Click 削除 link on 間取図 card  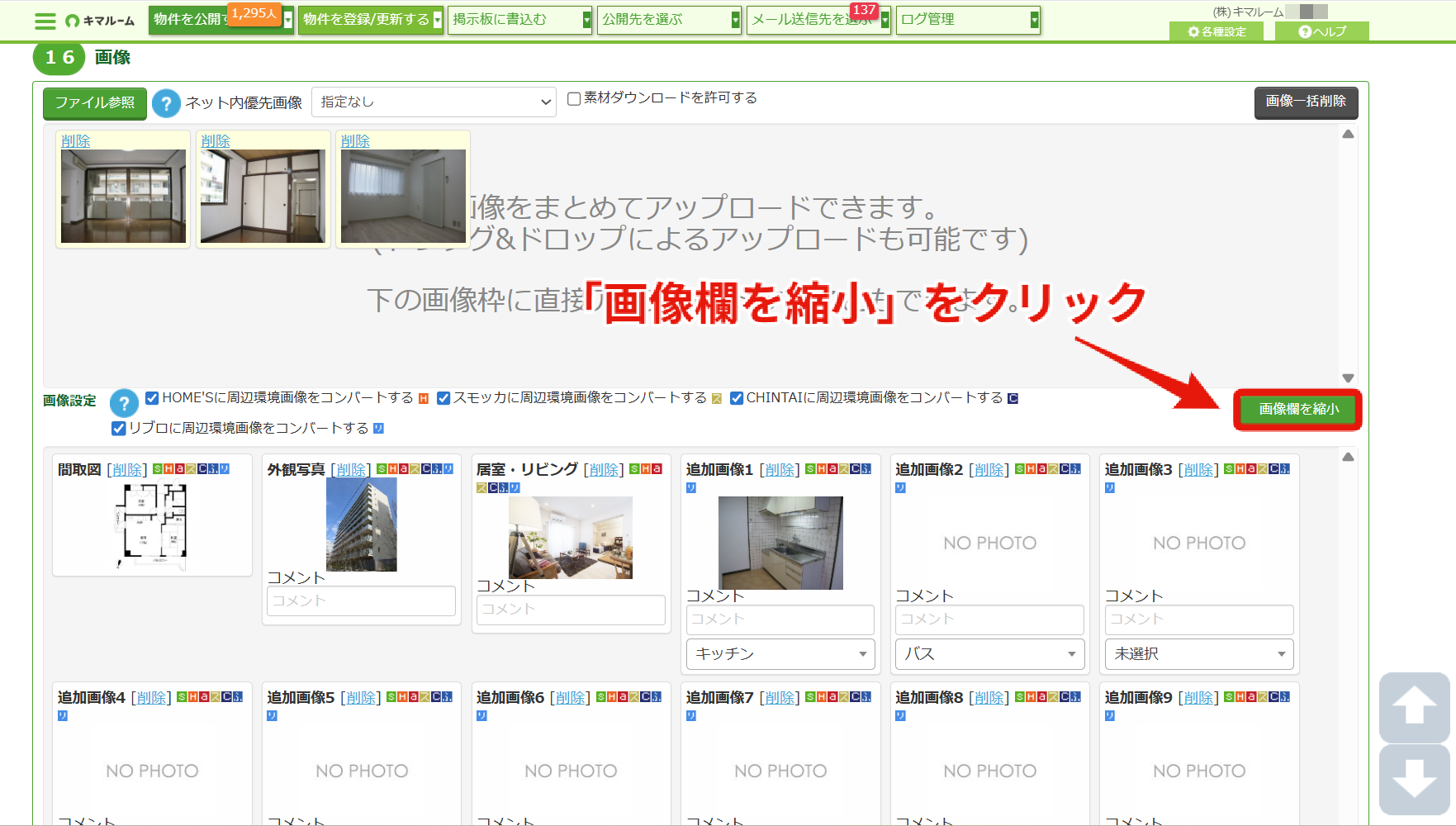pyautogui.click(x=127, y=470)
